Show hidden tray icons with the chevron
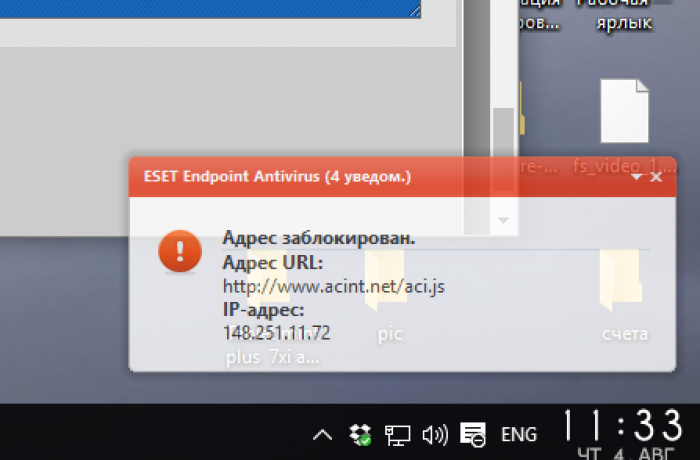 [322, 435]
